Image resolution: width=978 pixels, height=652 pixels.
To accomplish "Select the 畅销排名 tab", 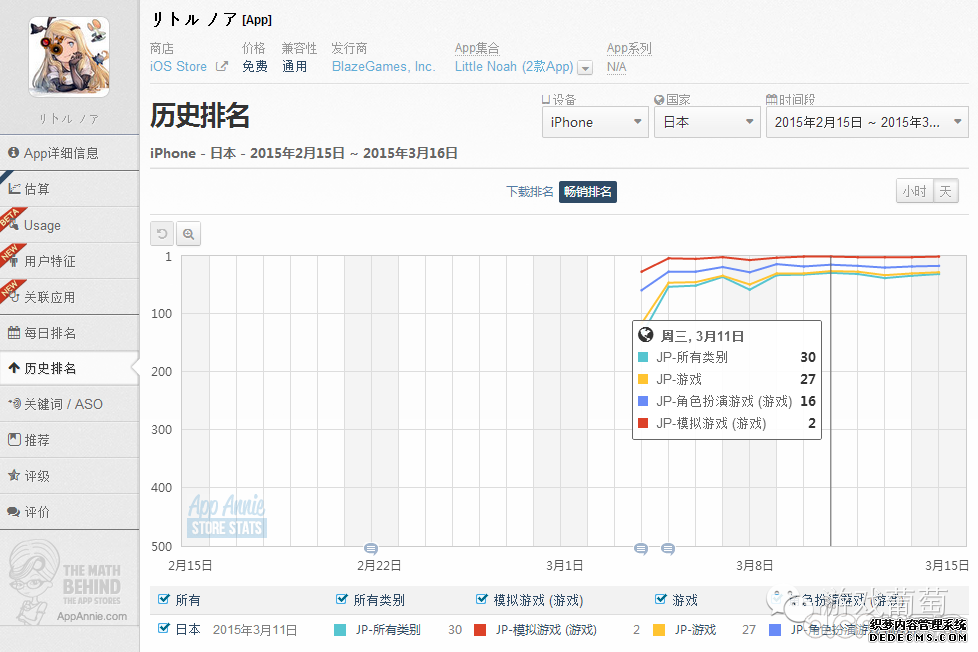I will tap(588, 192).
